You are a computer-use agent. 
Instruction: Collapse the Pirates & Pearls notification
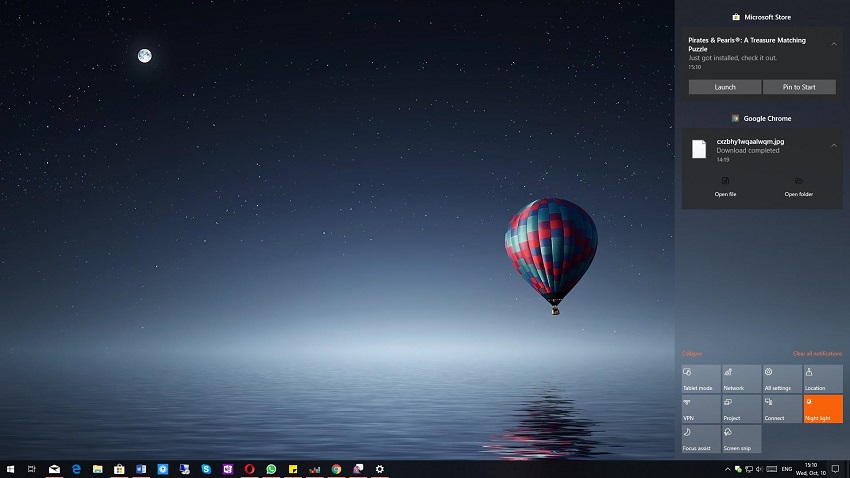coord(834,44)
